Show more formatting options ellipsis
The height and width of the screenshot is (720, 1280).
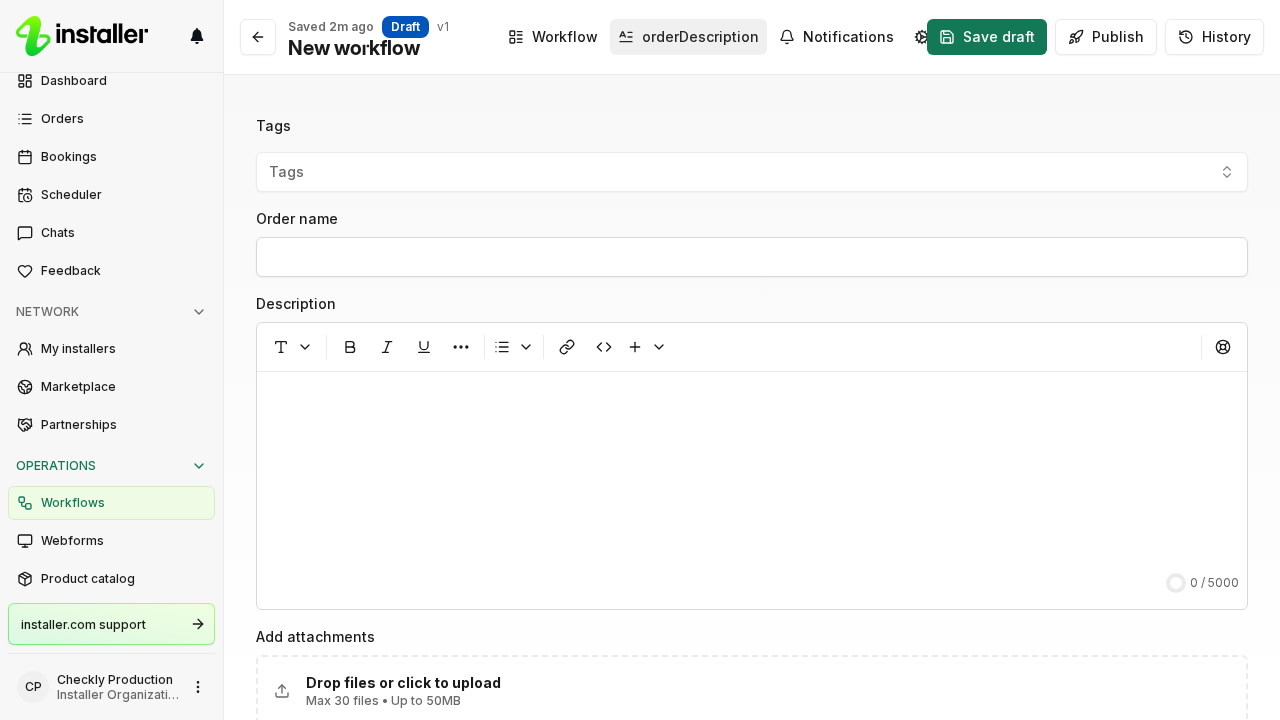tap(461, 347)
